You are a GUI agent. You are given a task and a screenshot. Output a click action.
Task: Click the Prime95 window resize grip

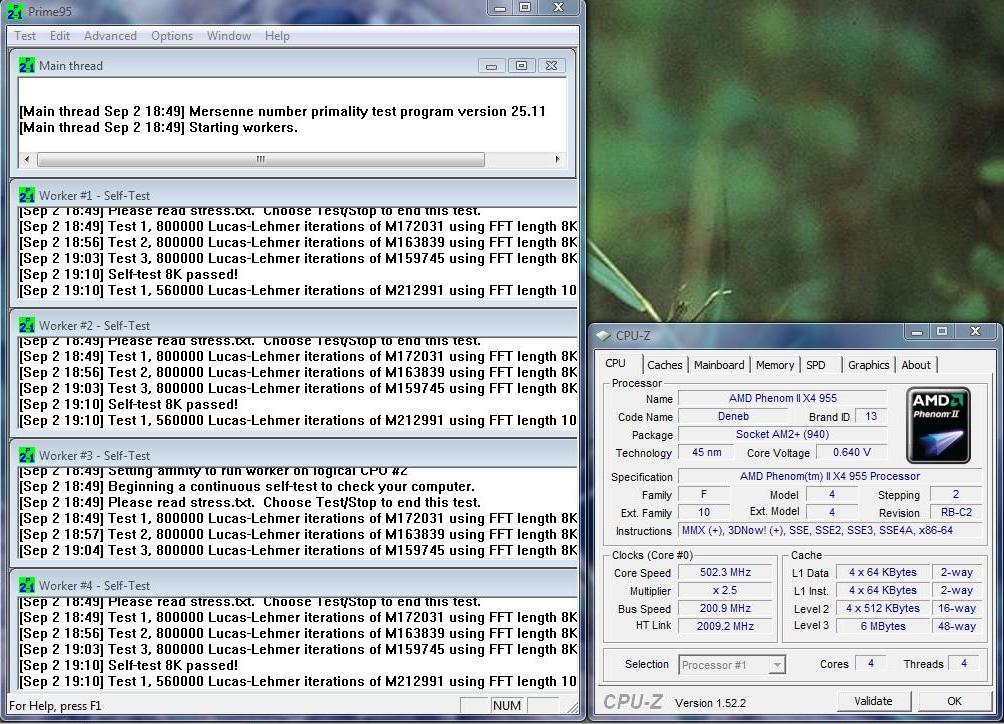(572, 707)
